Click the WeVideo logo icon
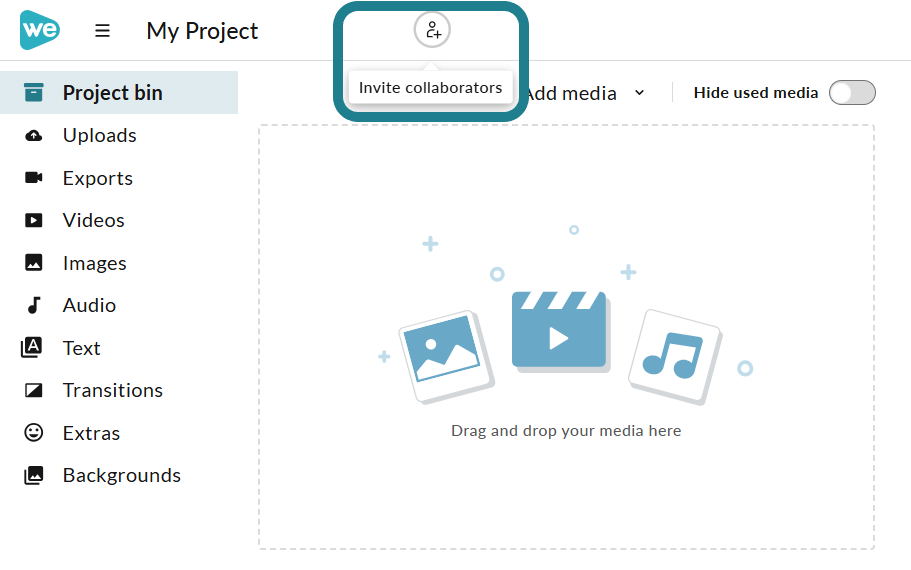 click(x=40, y=30)
